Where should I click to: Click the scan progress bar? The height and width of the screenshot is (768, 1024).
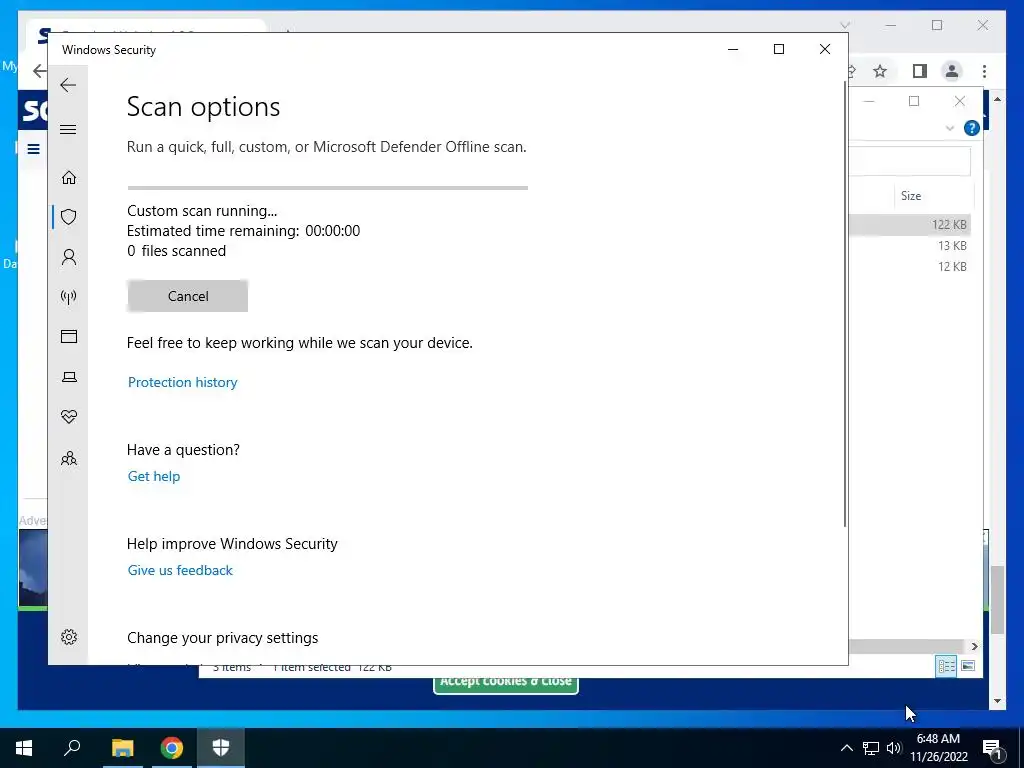tap(327, 188)
